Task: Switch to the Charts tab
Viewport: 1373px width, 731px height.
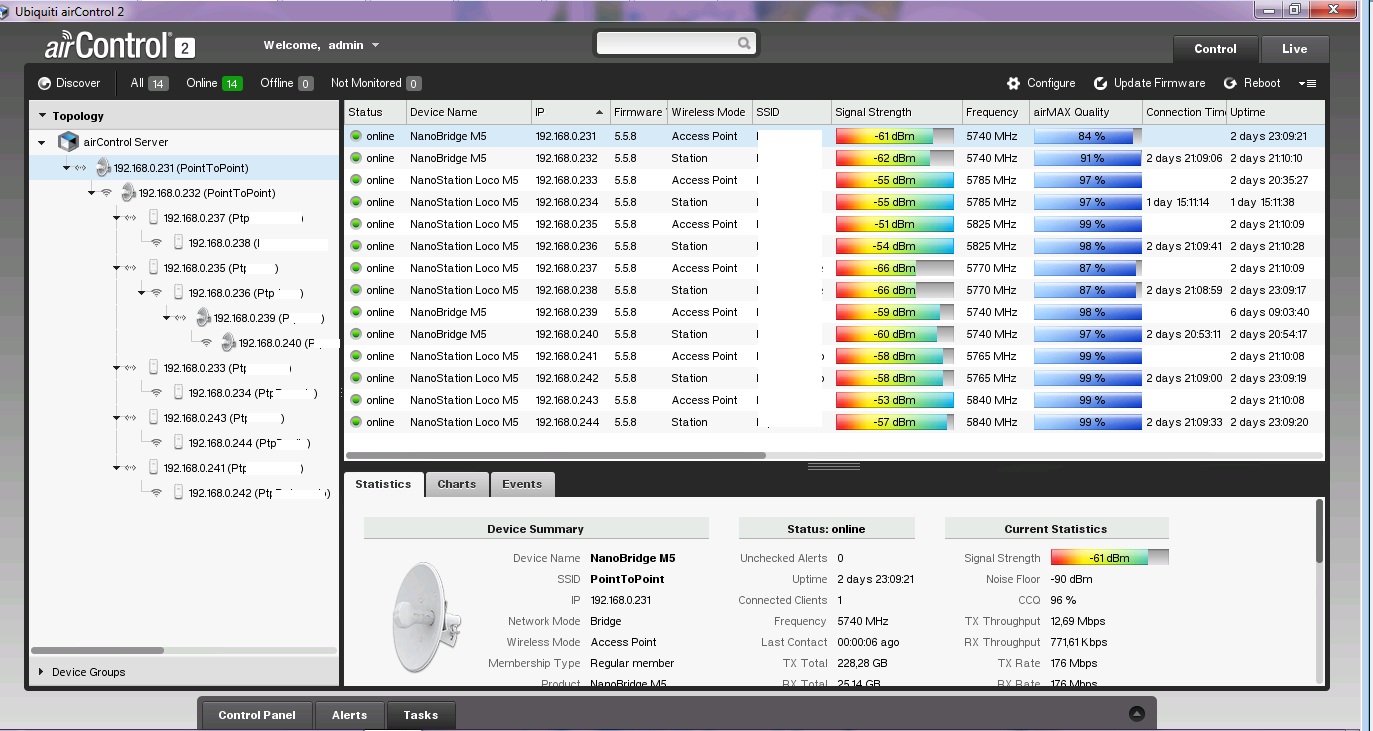Action: (x=456, y=484)
